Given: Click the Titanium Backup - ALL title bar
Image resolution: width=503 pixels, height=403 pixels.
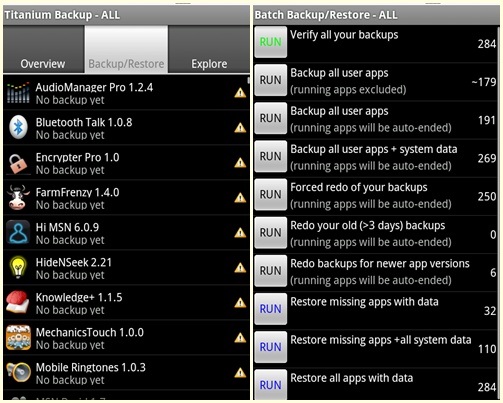Looking at the screenshot, I should click(126, 15).
